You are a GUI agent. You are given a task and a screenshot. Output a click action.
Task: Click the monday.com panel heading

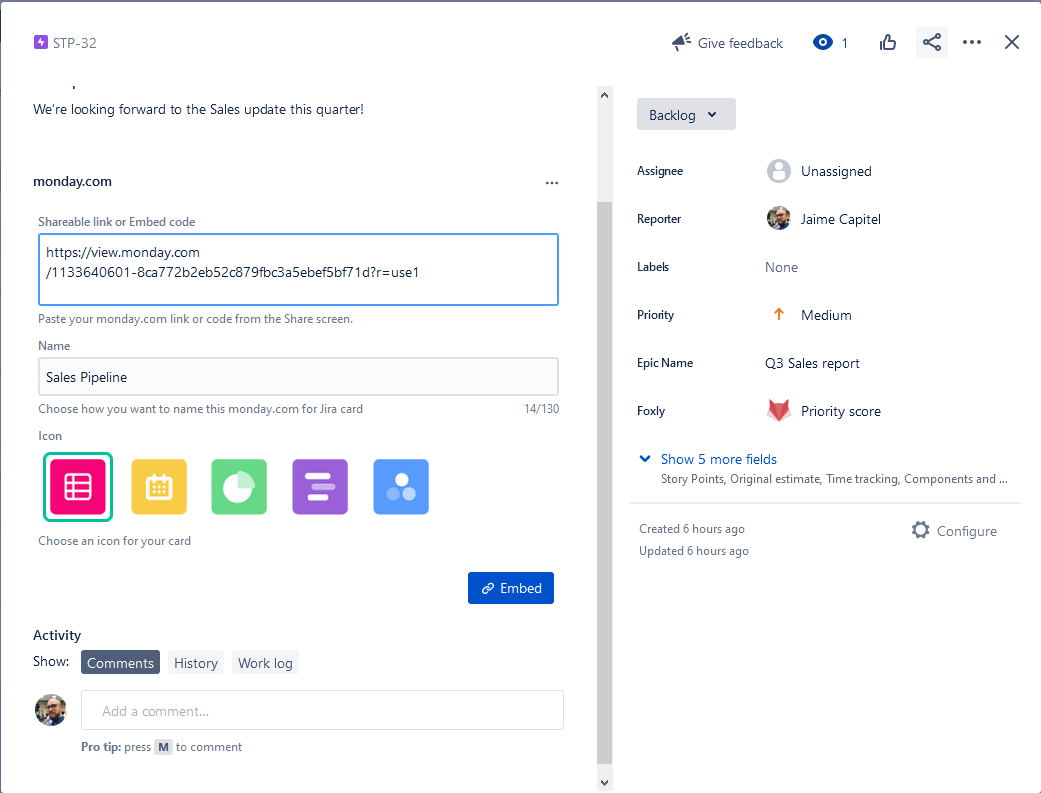[72, 181]
